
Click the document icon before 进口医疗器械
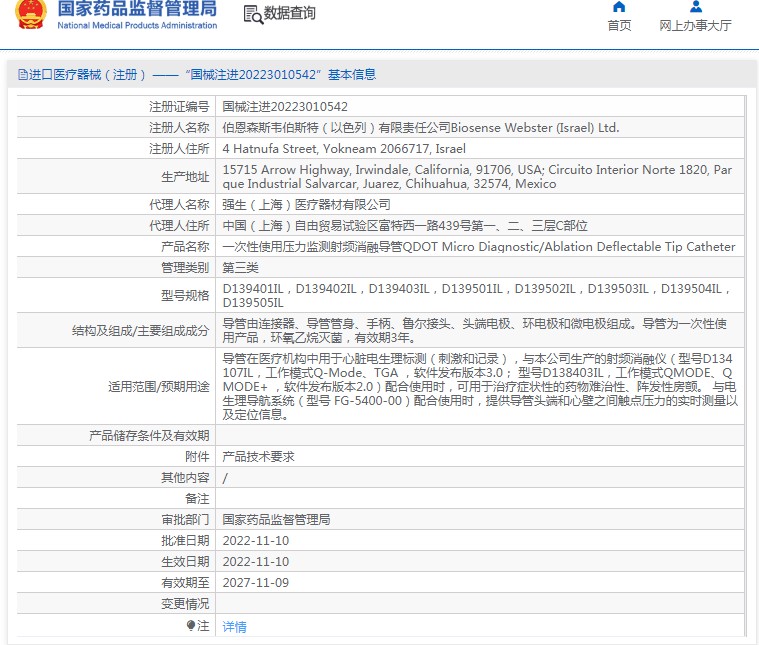tap(22, 75)
